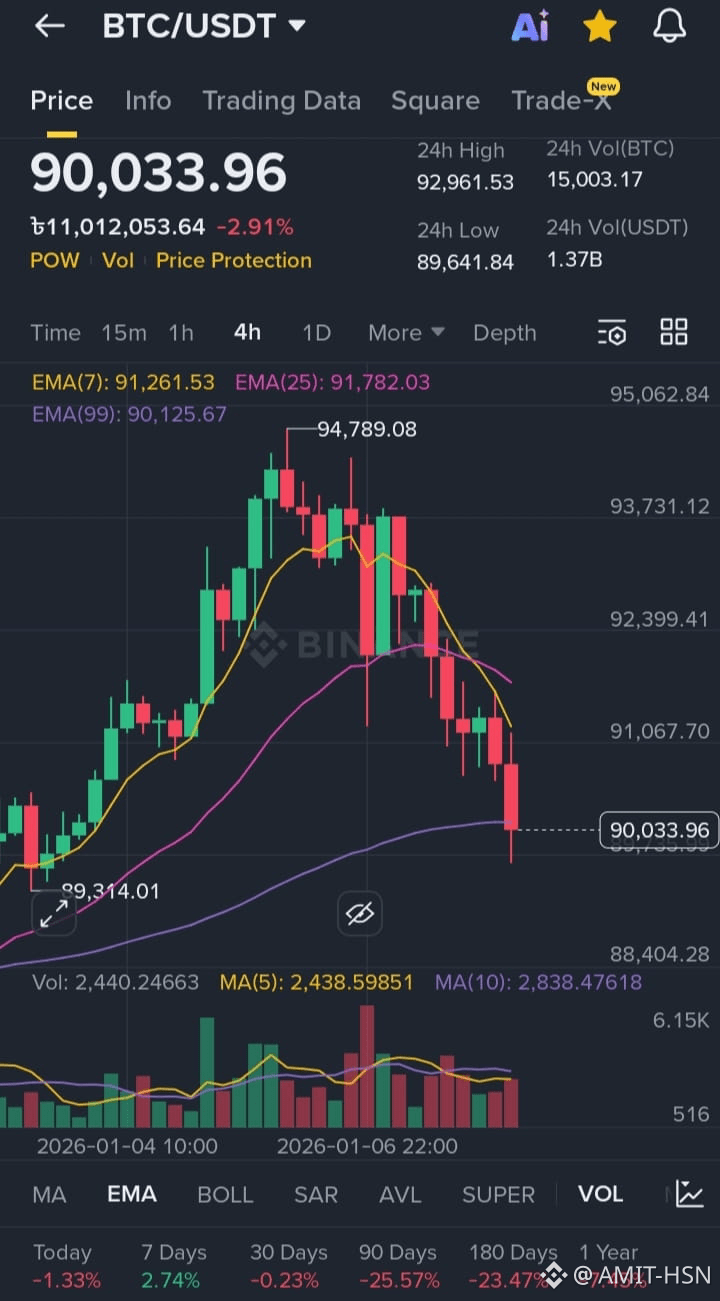Click the EMA(25) 91,782.03 label

[x=332, y=382]
